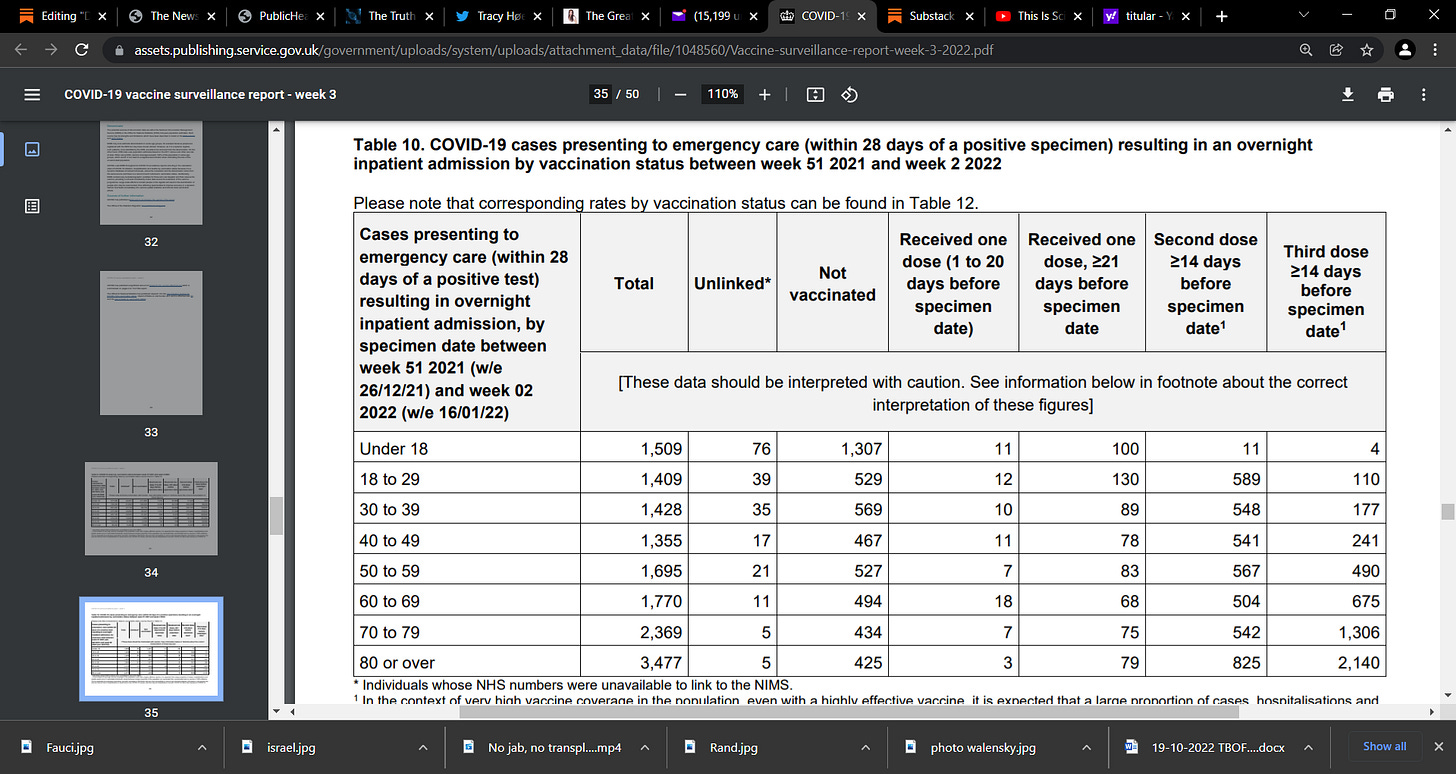Close the 'The Truth' tab
This screenshot has width=1456, height=774.
coord(428,16)
